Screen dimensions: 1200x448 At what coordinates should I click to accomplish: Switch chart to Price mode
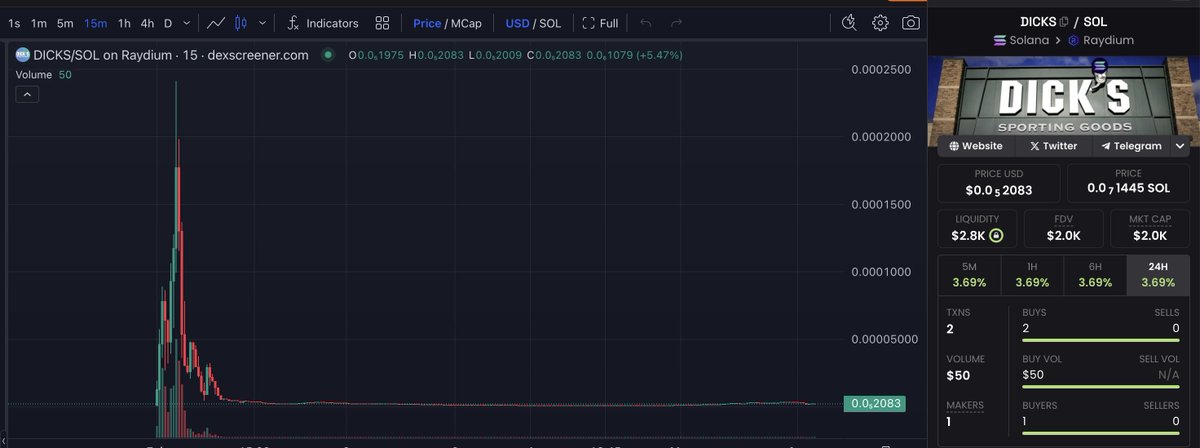tap(427, 22)
